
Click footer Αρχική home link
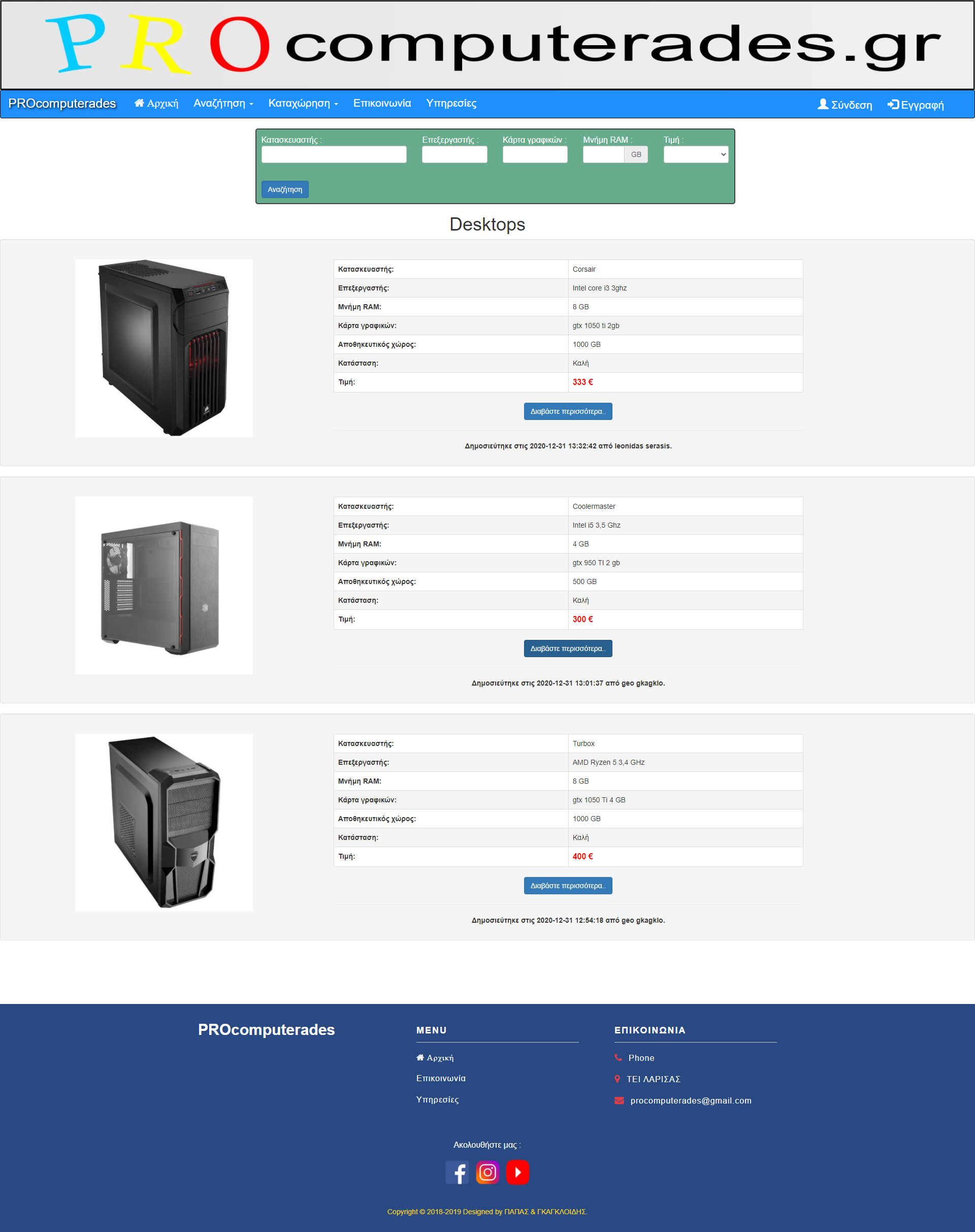[435, 1057]
